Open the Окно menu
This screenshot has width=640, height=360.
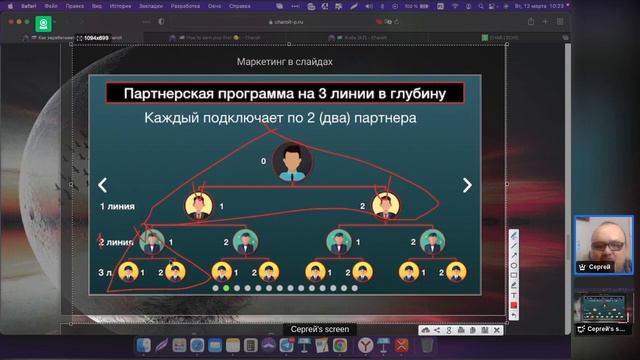coord(214,6)
